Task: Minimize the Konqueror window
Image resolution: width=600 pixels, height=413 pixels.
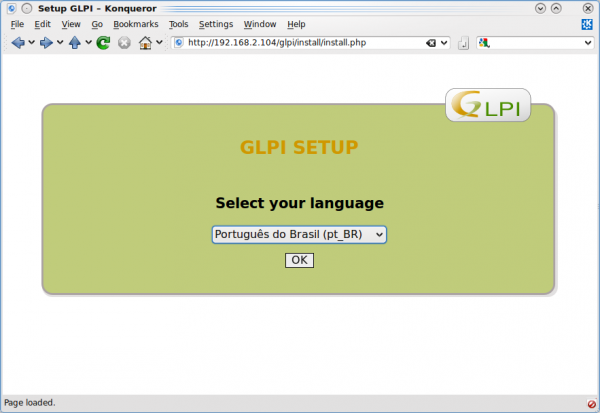Action: coord(540,8)
